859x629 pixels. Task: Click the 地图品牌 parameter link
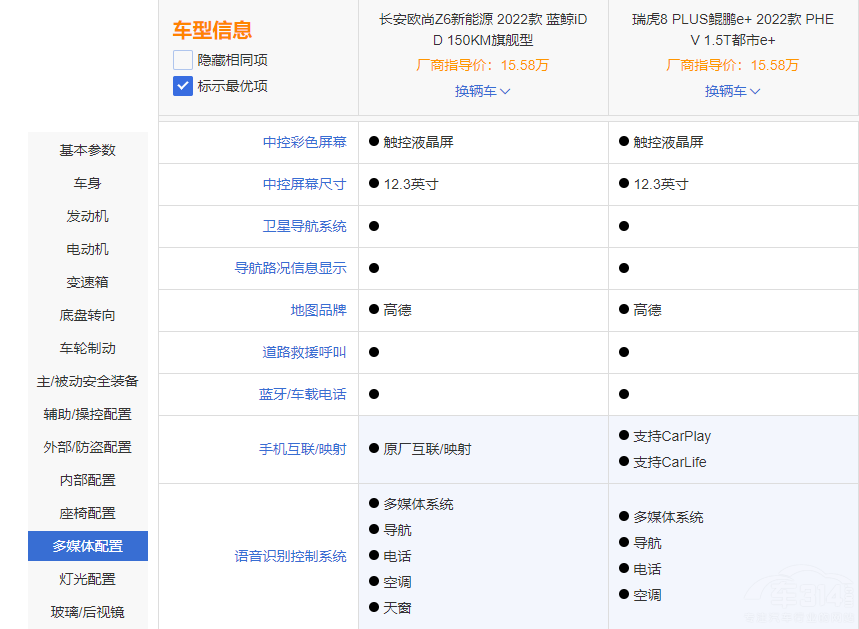tap(318, 310)
